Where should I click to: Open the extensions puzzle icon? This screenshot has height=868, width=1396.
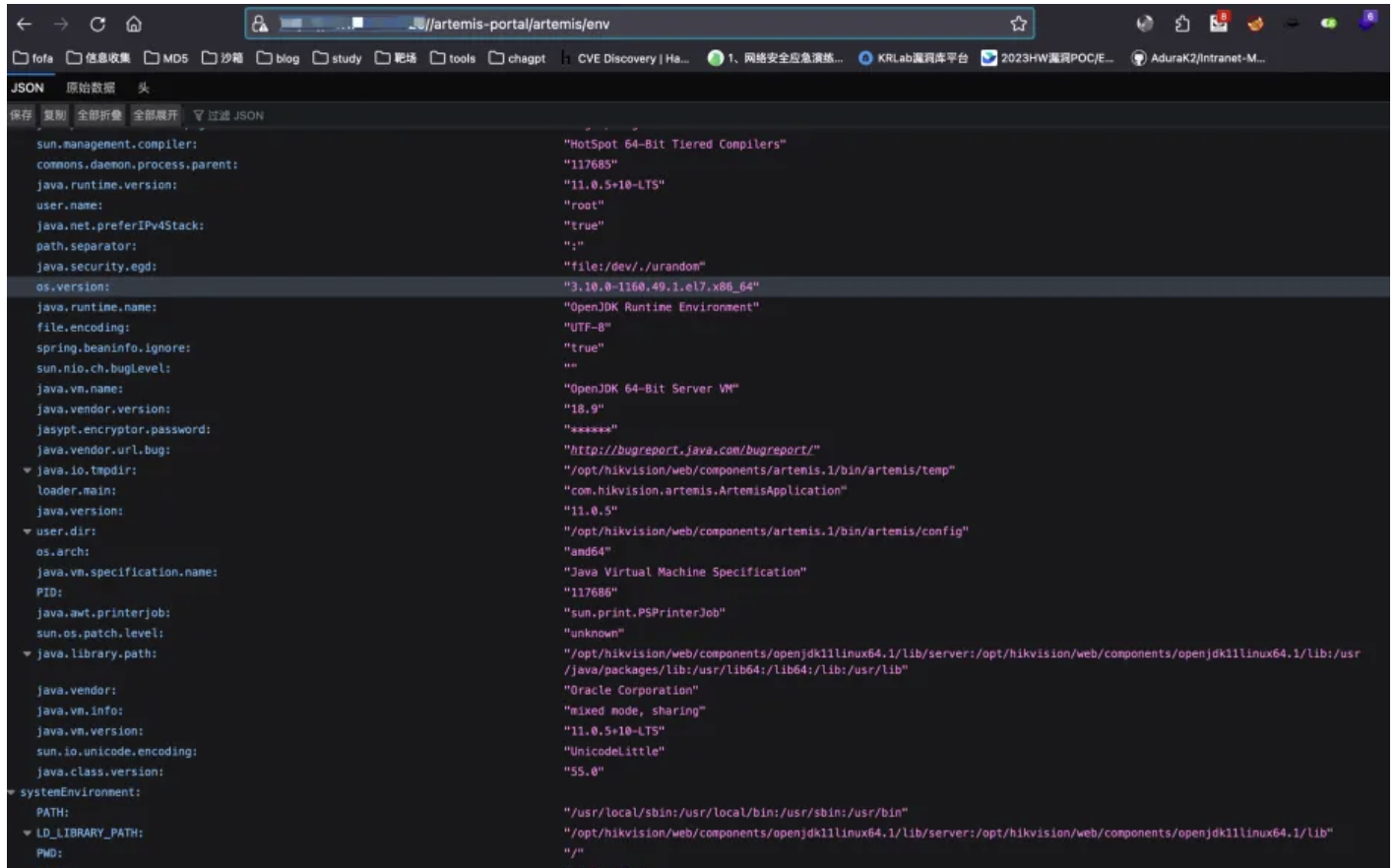coord(1181,23)
